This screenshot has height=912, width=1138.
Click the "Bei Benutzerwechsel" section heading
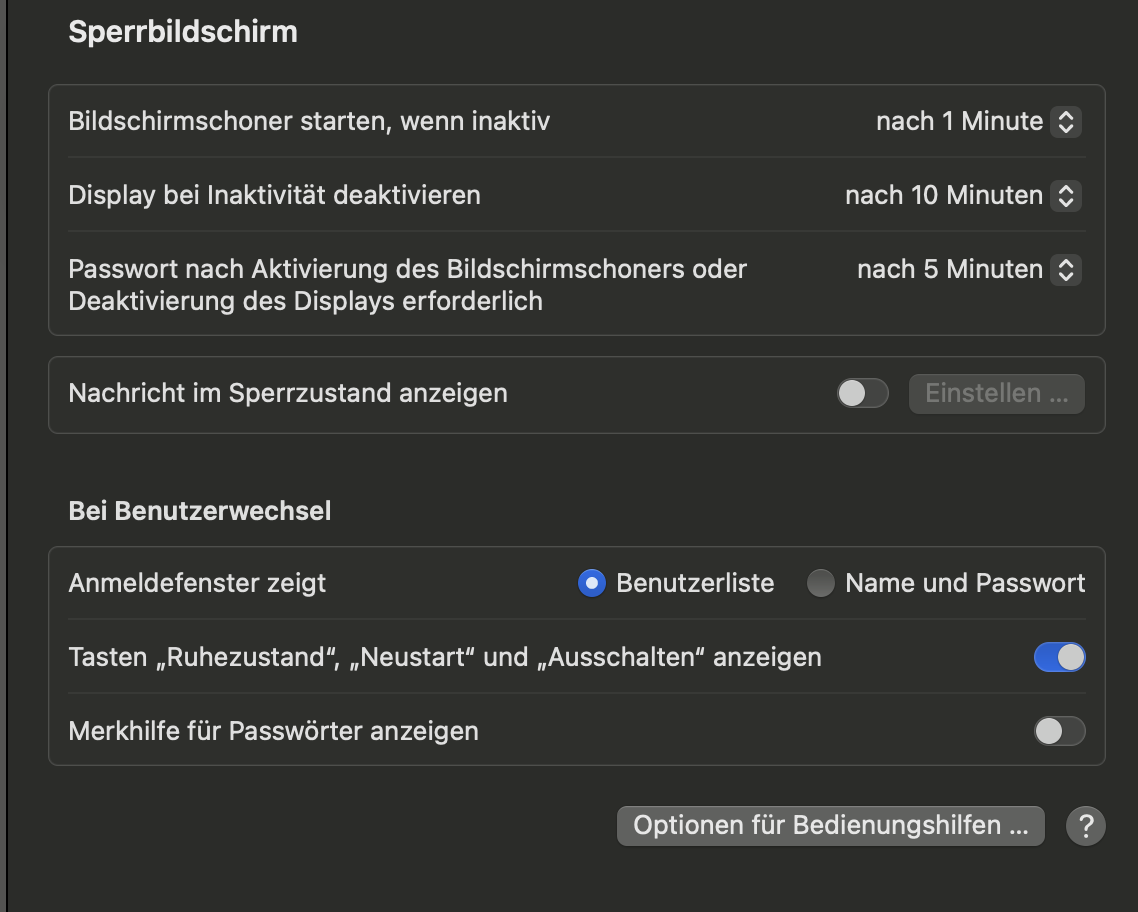[x=200, y=511]
